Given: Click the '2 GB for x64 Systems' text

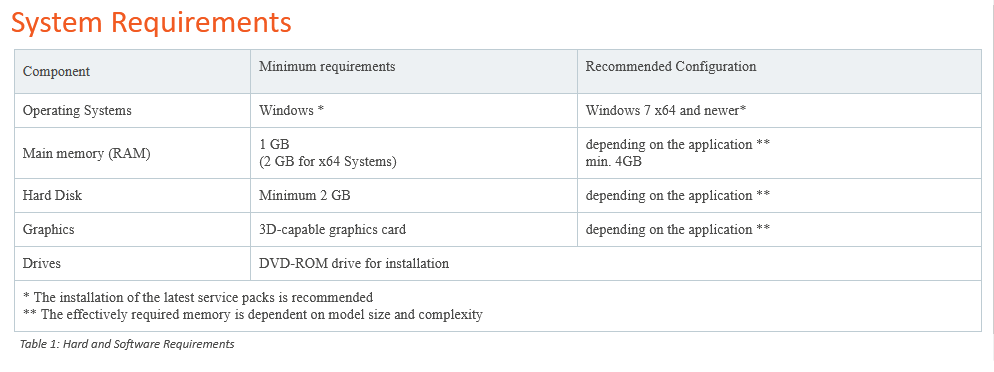Looking at the screenshot, I should [x=328, y=162].
